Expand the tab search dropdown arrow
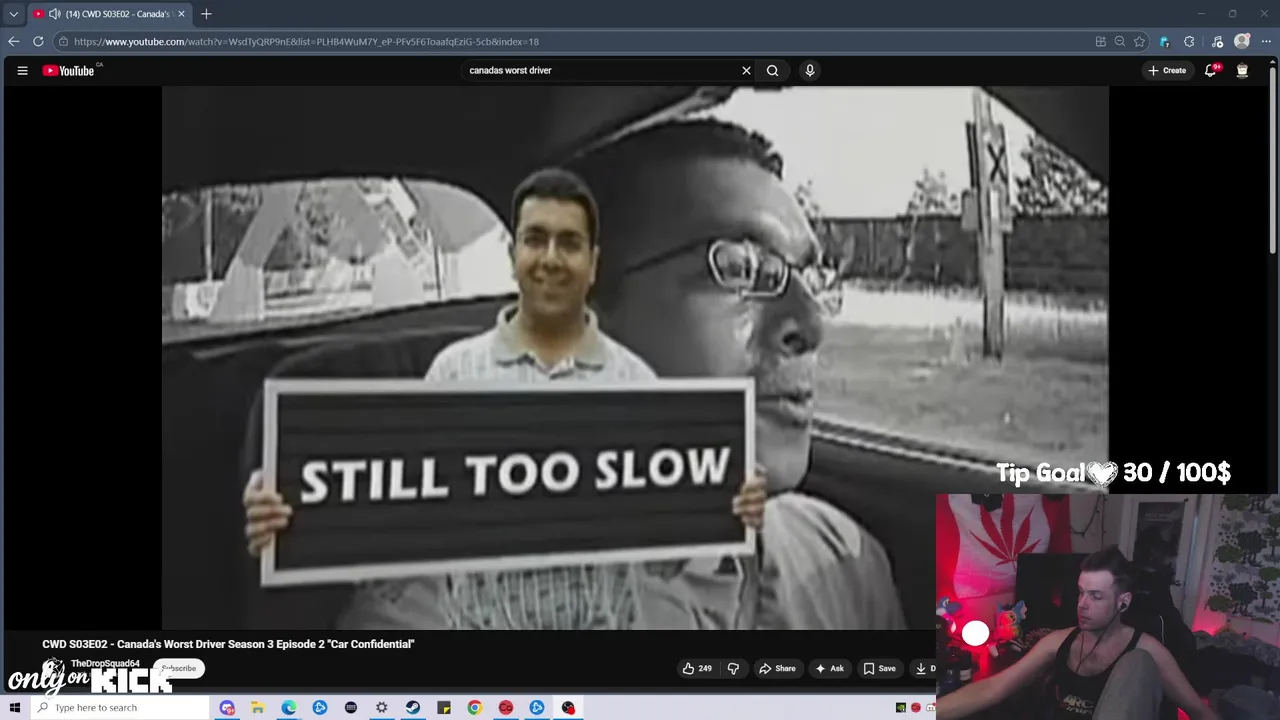 pyautogui.click(x=13, y=14)
